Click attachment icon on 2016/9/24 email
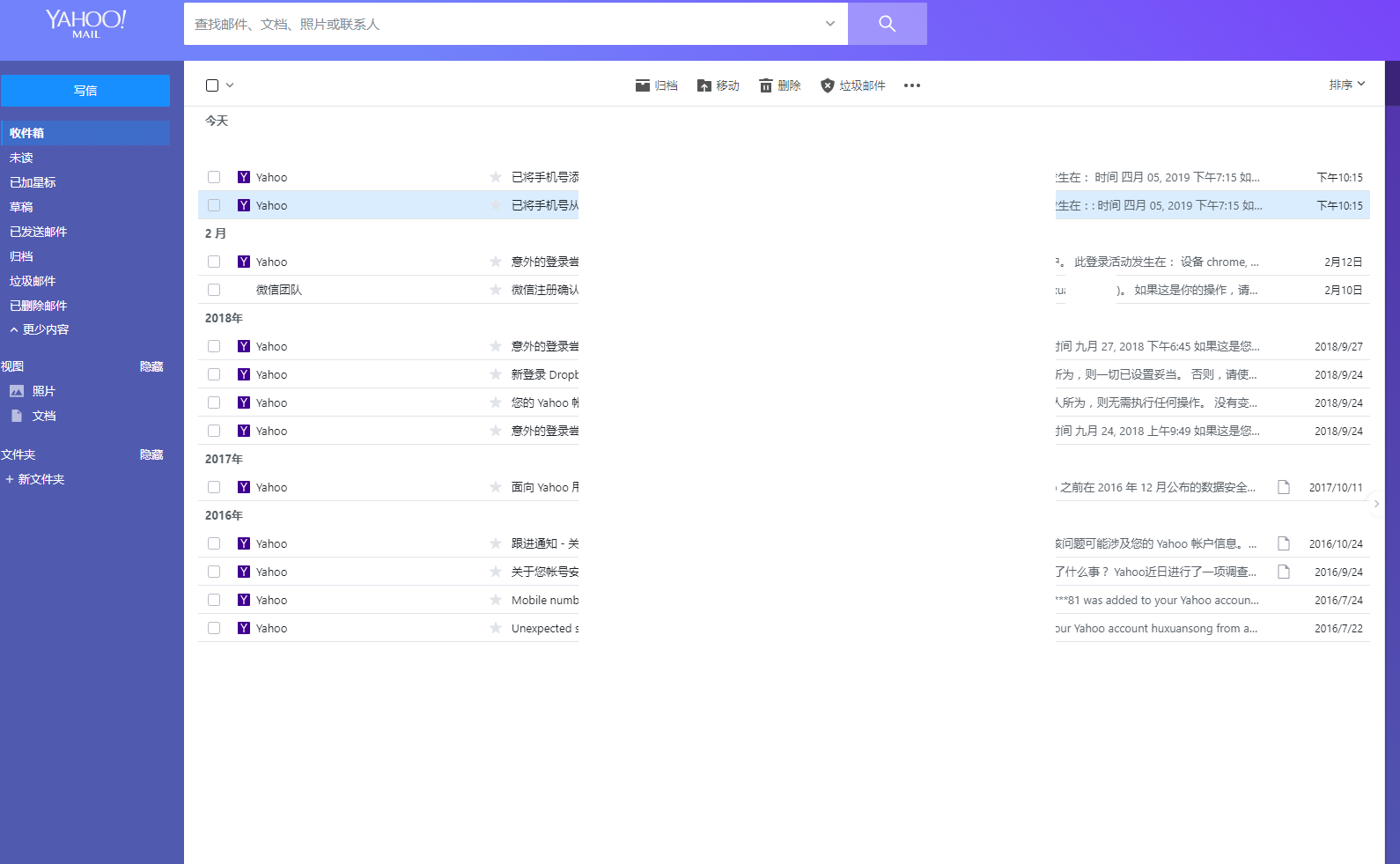Viewport: 1400px width, 864px height. (x=1284, y=572)
